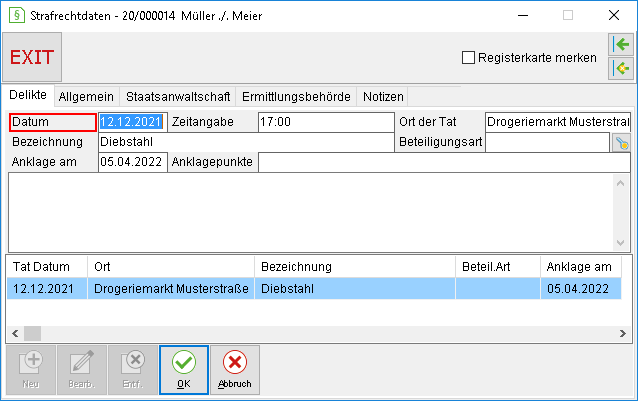The width and height of the screenshot is (638, 401).
Task: Select table cell 05.04.2022 under Anklage am
Action: tap(581, 289)
